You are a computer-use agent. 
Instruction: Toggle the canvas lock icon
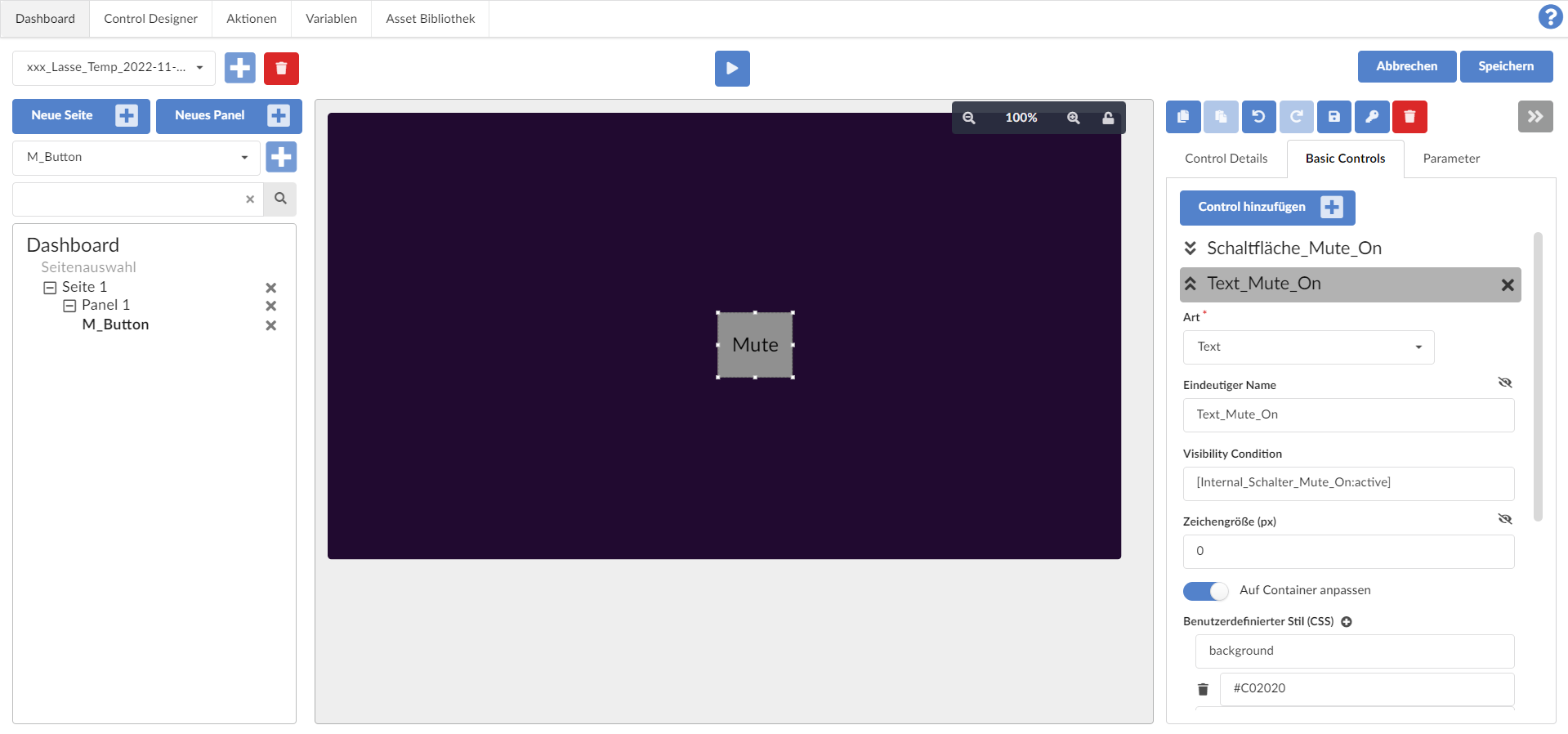(x=1108, y=118)
